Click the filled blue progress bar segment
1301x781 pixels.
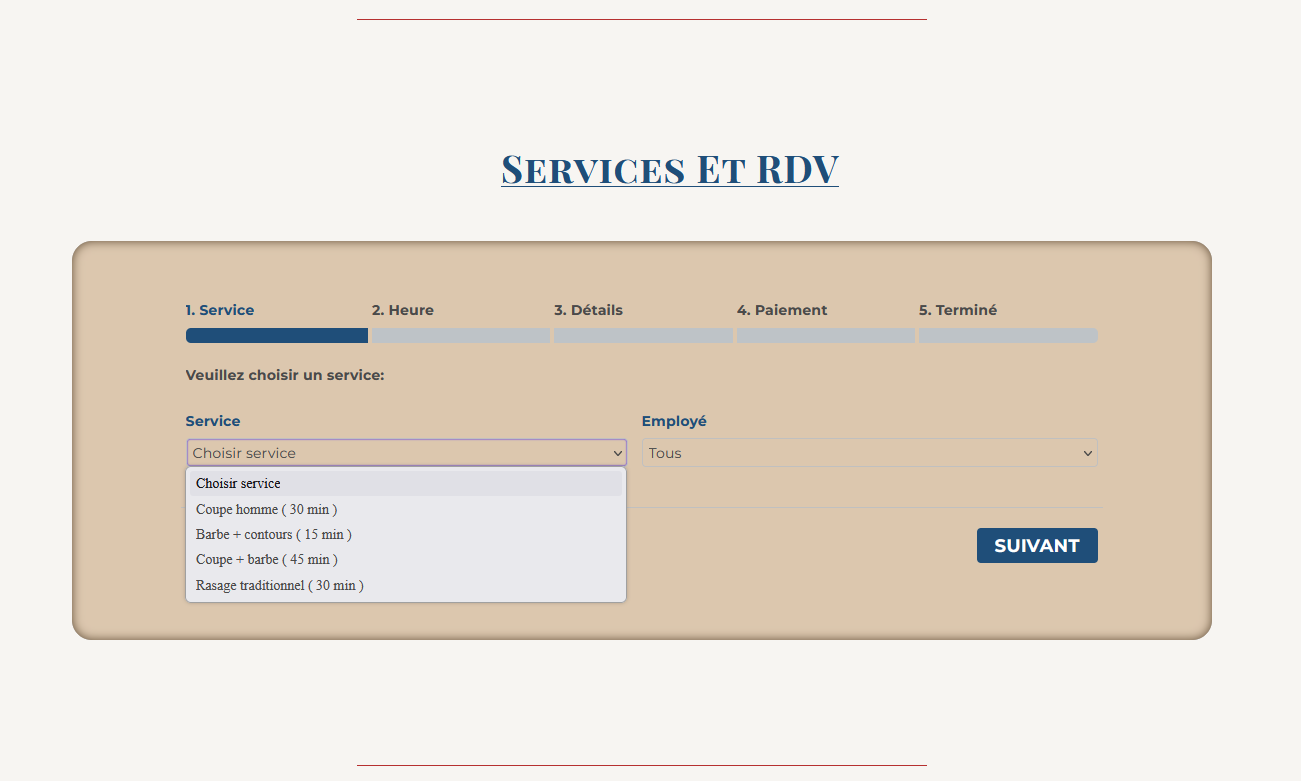277,335
